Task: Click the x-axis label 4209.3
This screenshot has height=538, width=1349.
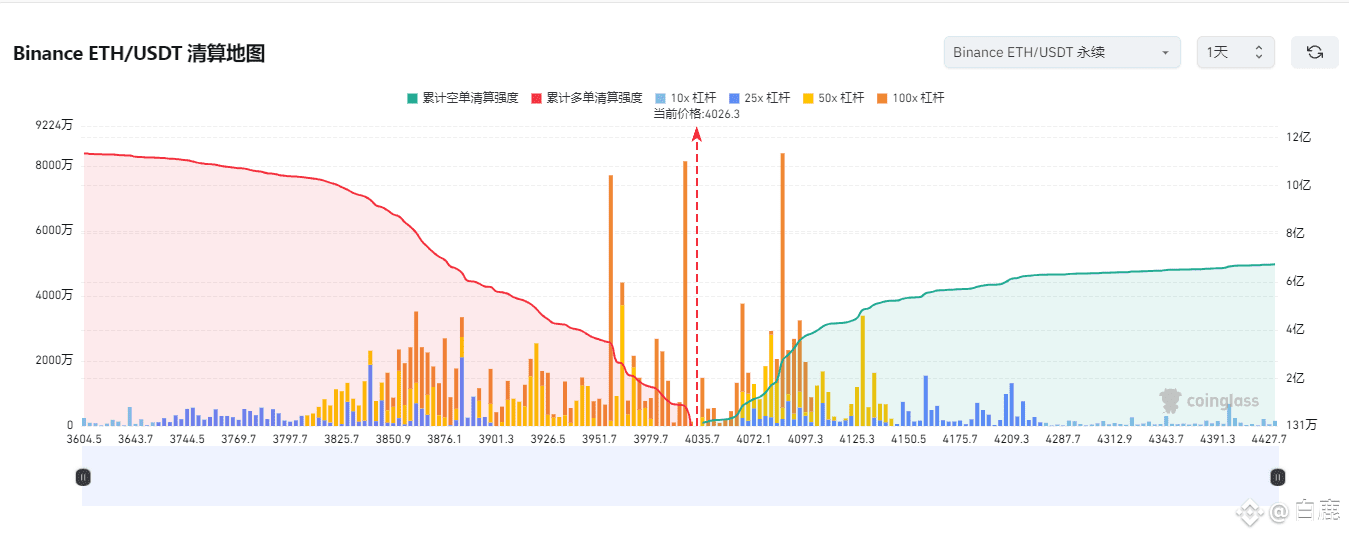Action: click(x=1012, y=439)
